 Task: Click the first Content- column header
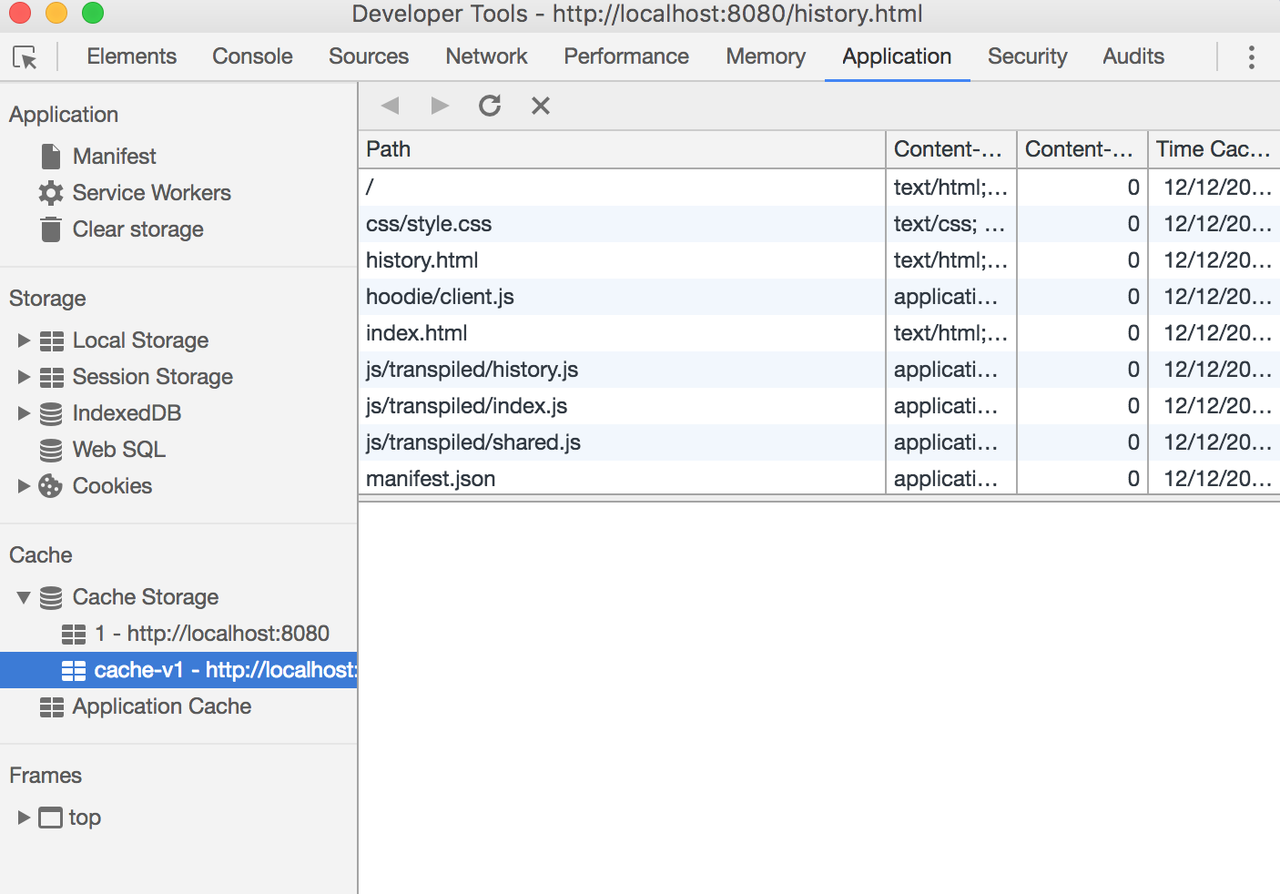tap(951, 150)
